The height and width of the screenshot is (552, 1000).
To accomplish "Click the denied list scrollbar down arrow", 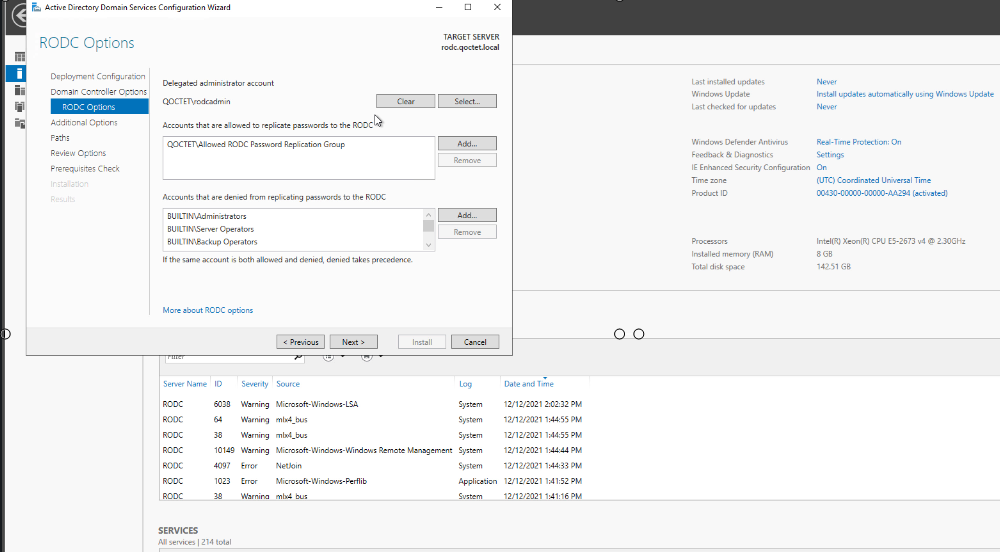I will (x=429, y=245).
